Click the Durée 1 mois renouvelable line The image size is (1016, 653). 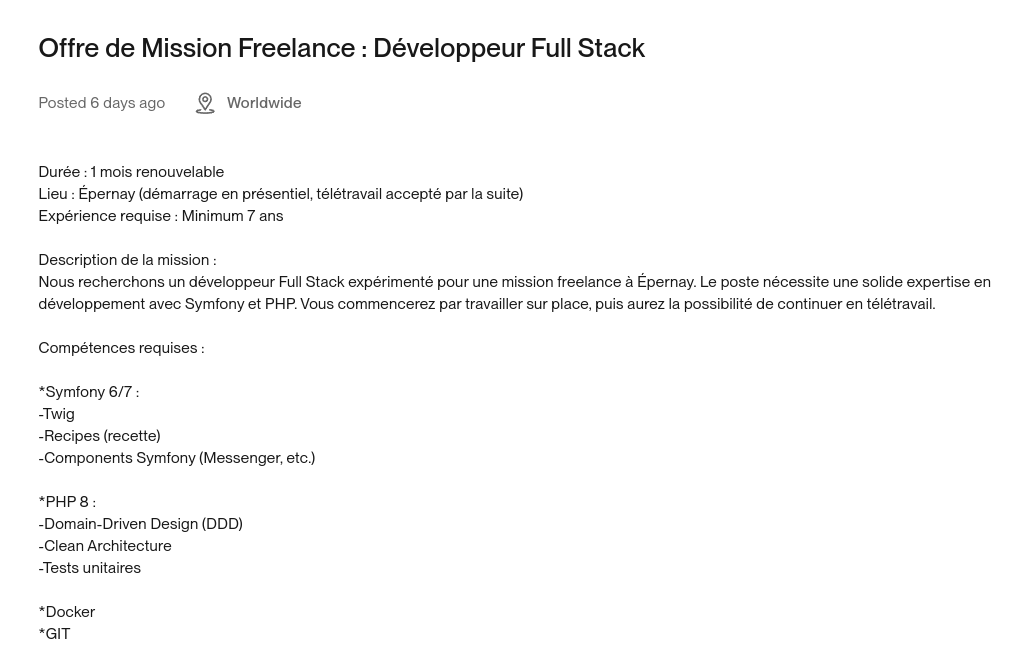(x=131, y=172)
